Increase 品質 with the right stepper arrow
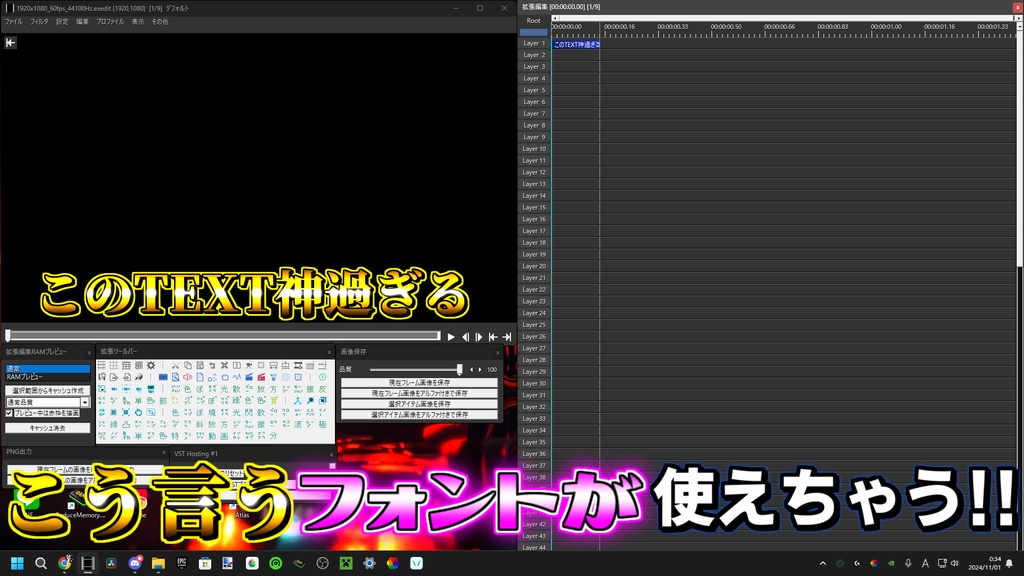 coord(480,370)
